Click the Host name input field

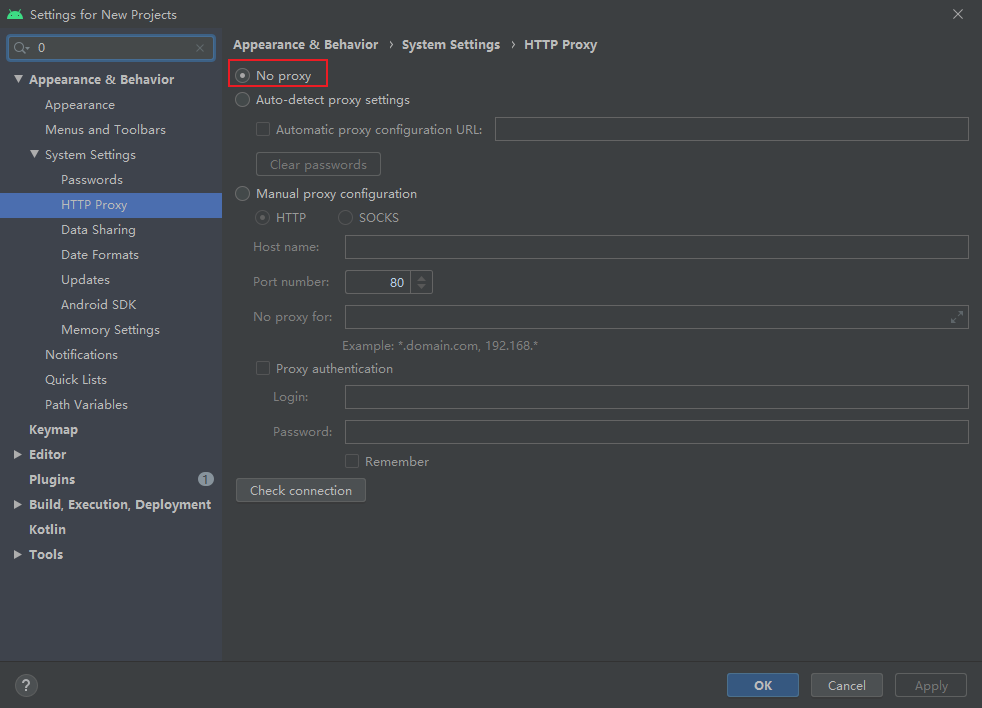656,247
